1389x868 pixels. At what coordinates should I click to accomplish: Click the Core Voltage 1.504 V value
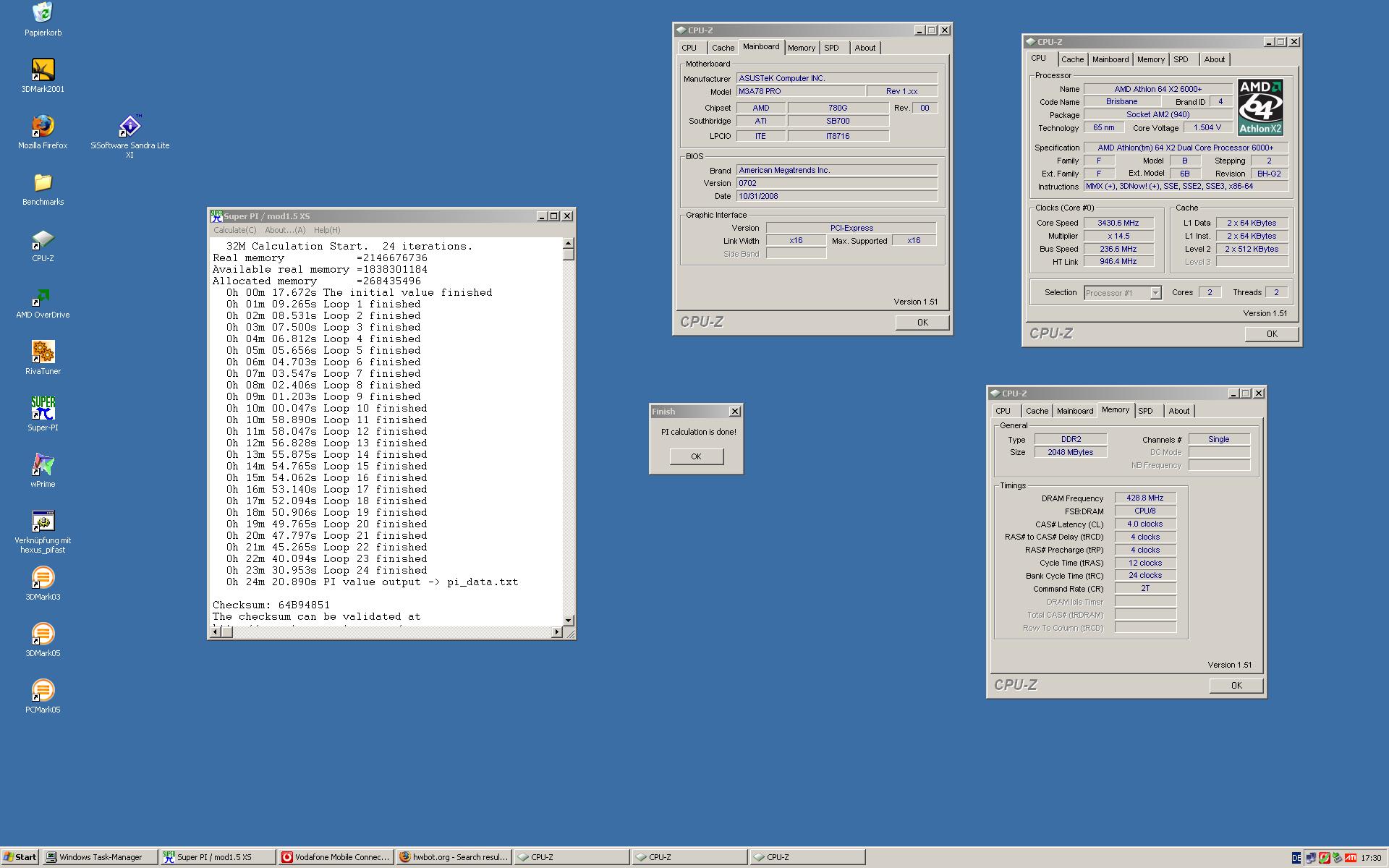1207,127
